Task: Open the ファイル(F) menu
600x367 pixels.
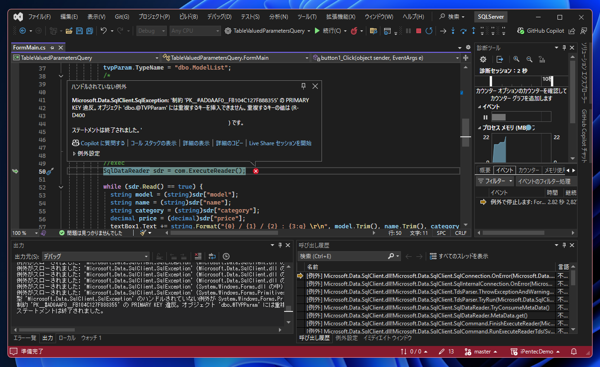Action: click(x=39, y=17)
